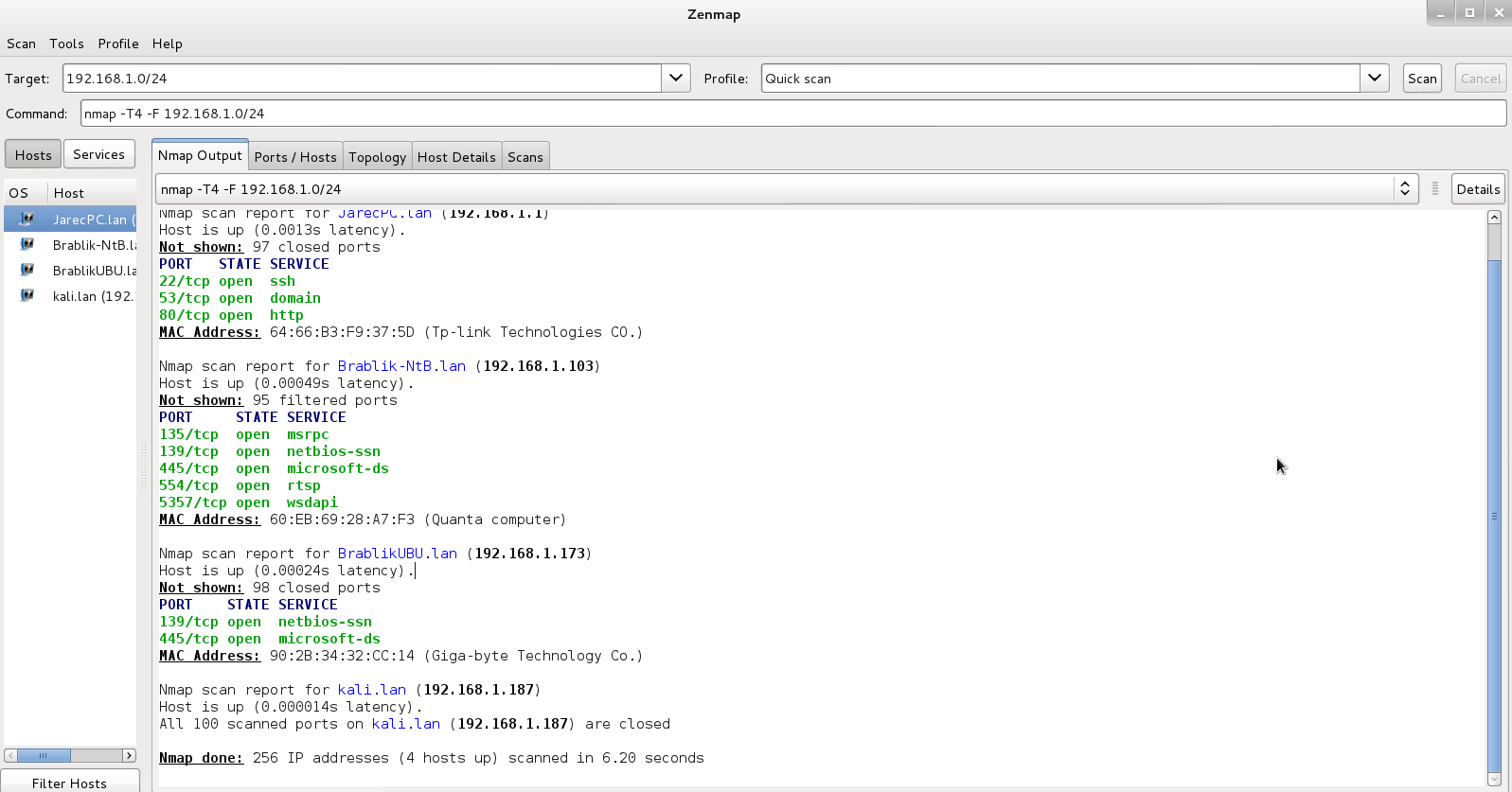Click MAC address 90:2B:34:32:CC:14 text
The image size is (1512, 792).
[342, 656]
